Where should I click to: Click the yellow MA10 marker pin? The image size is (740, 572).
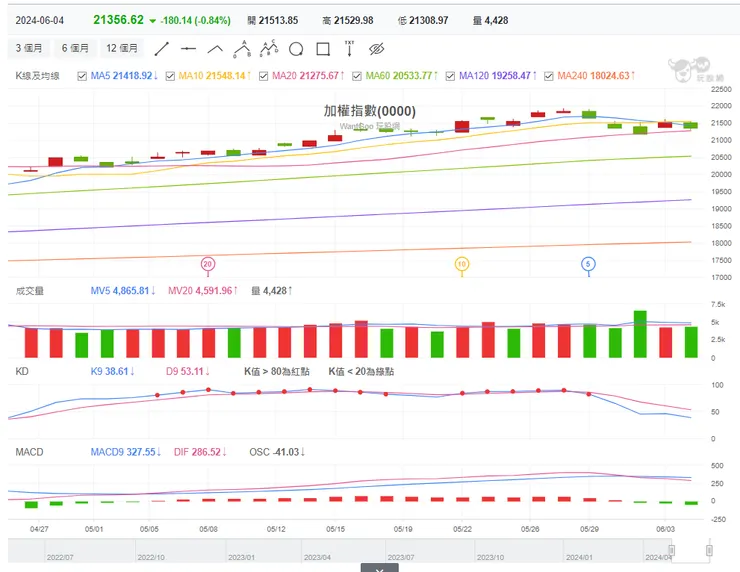click(x=462, y=264)
